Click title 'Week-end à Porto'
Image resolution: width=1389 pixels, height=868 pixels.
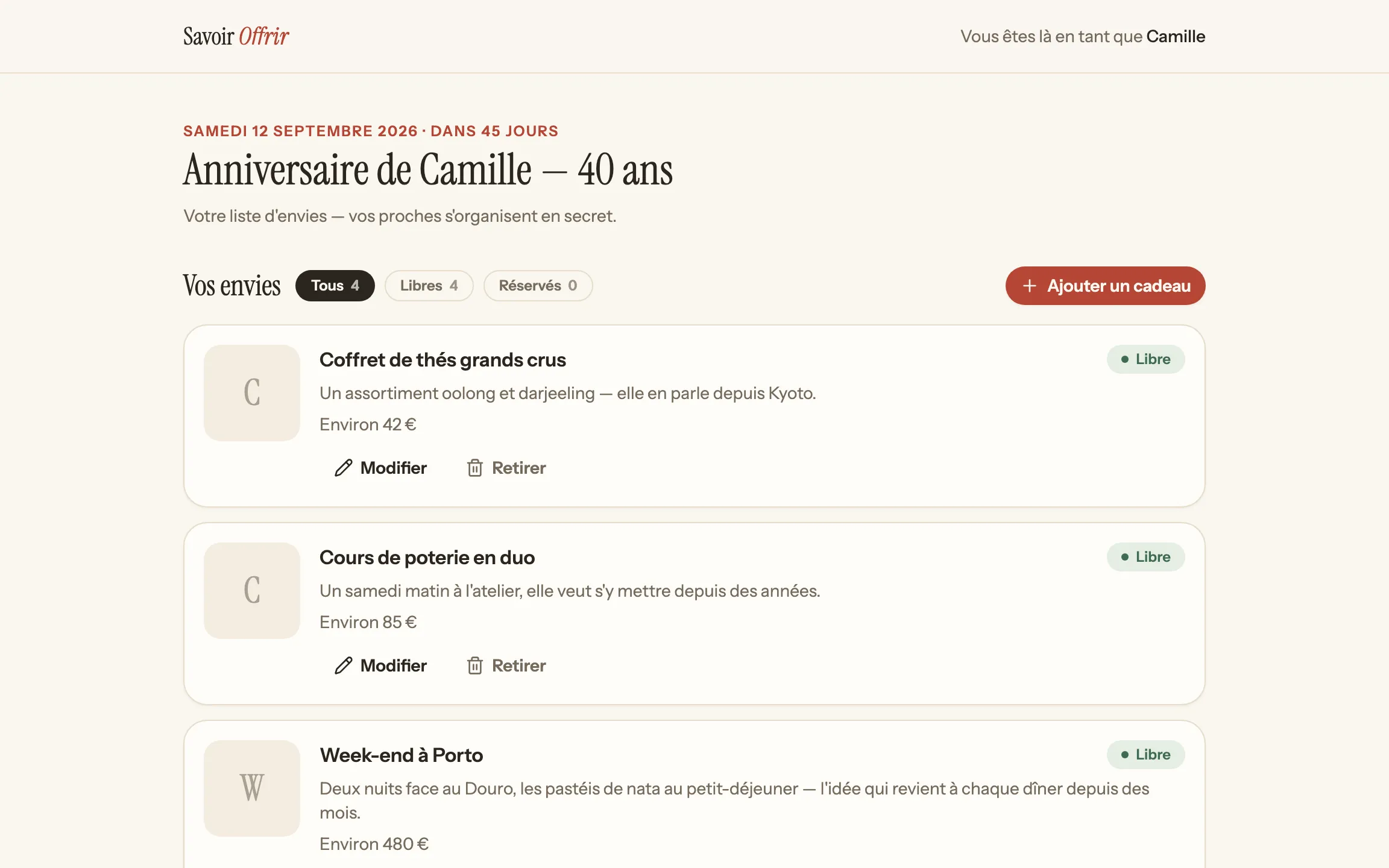(402, 755)
